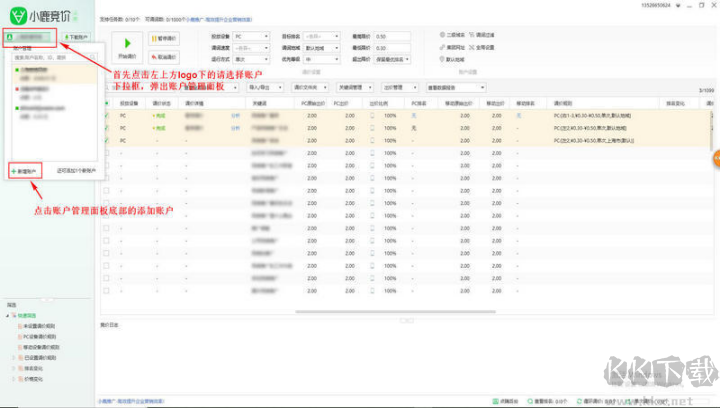
Task: Tick the checkbox of the first keyword row
Action: click(x=108, y=116)
